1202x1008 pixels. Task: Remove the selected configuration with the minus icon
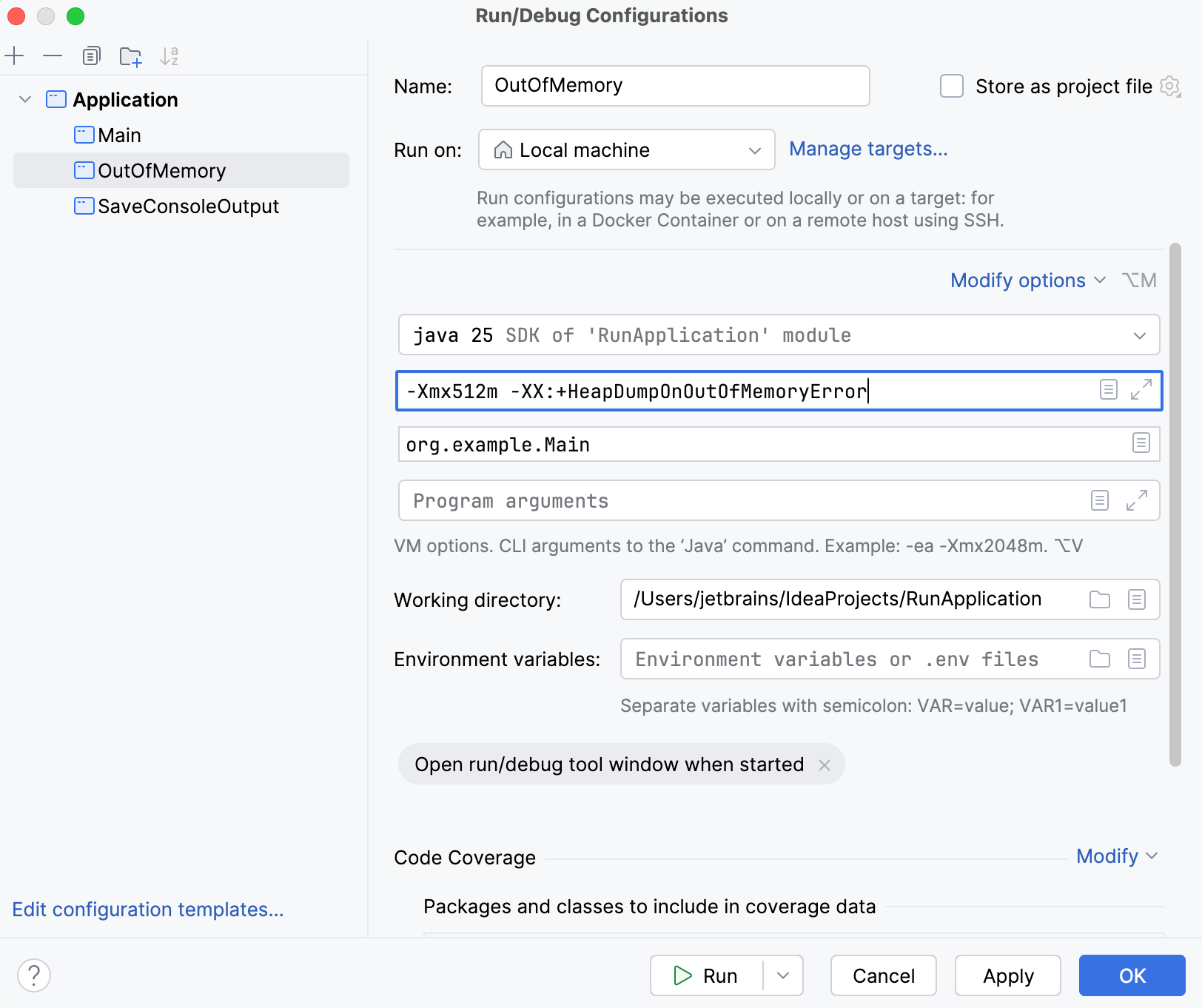[x=53, y=56]
